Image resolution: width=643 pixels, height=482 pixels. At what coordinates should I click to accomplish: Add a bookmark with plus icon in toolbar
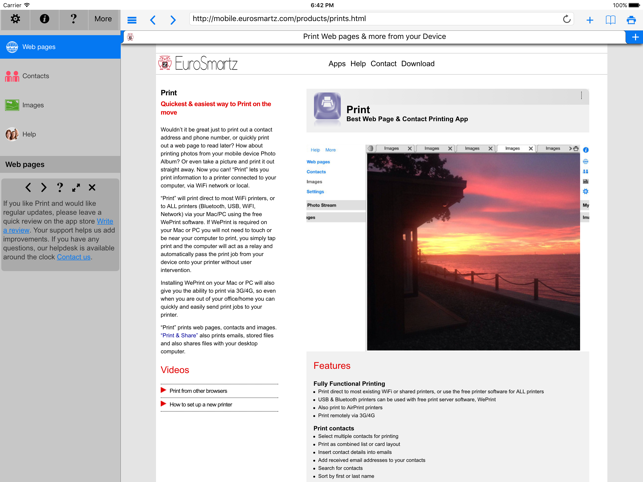(x=590, y=20)
